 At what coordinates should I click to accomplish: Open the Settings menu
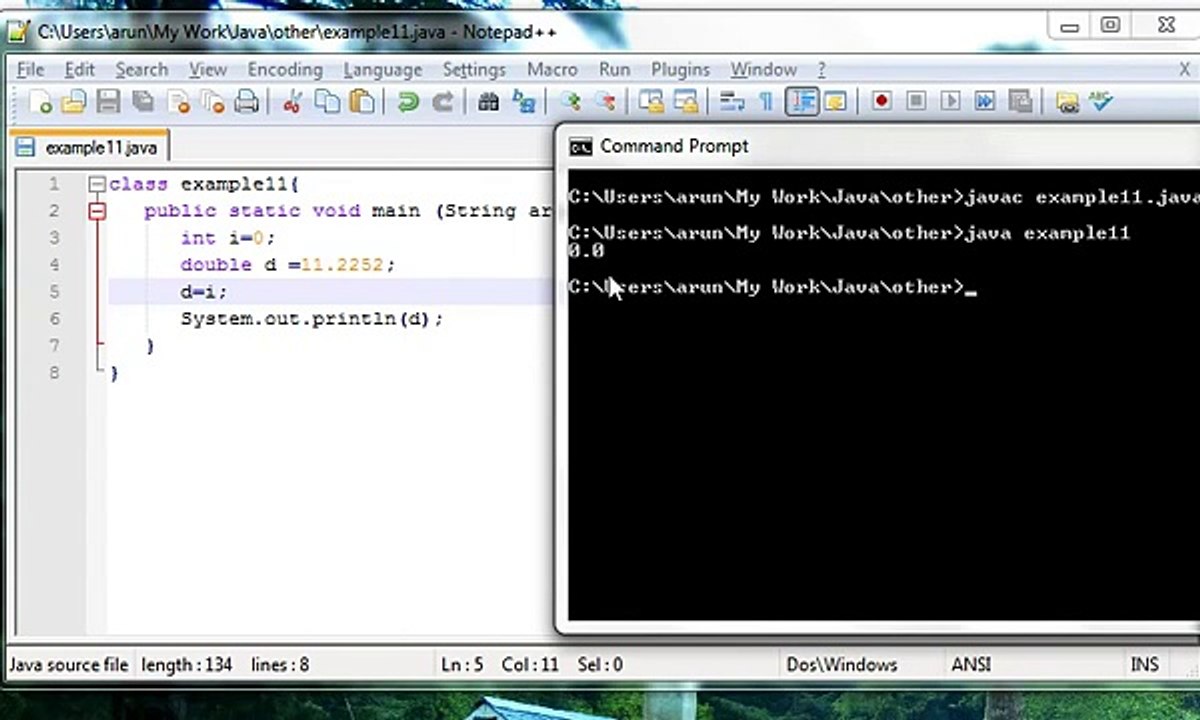474,69
